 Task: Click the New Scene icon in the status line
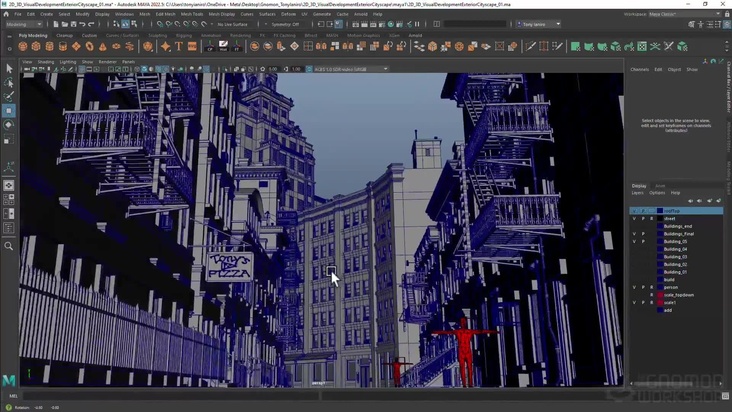56,24
